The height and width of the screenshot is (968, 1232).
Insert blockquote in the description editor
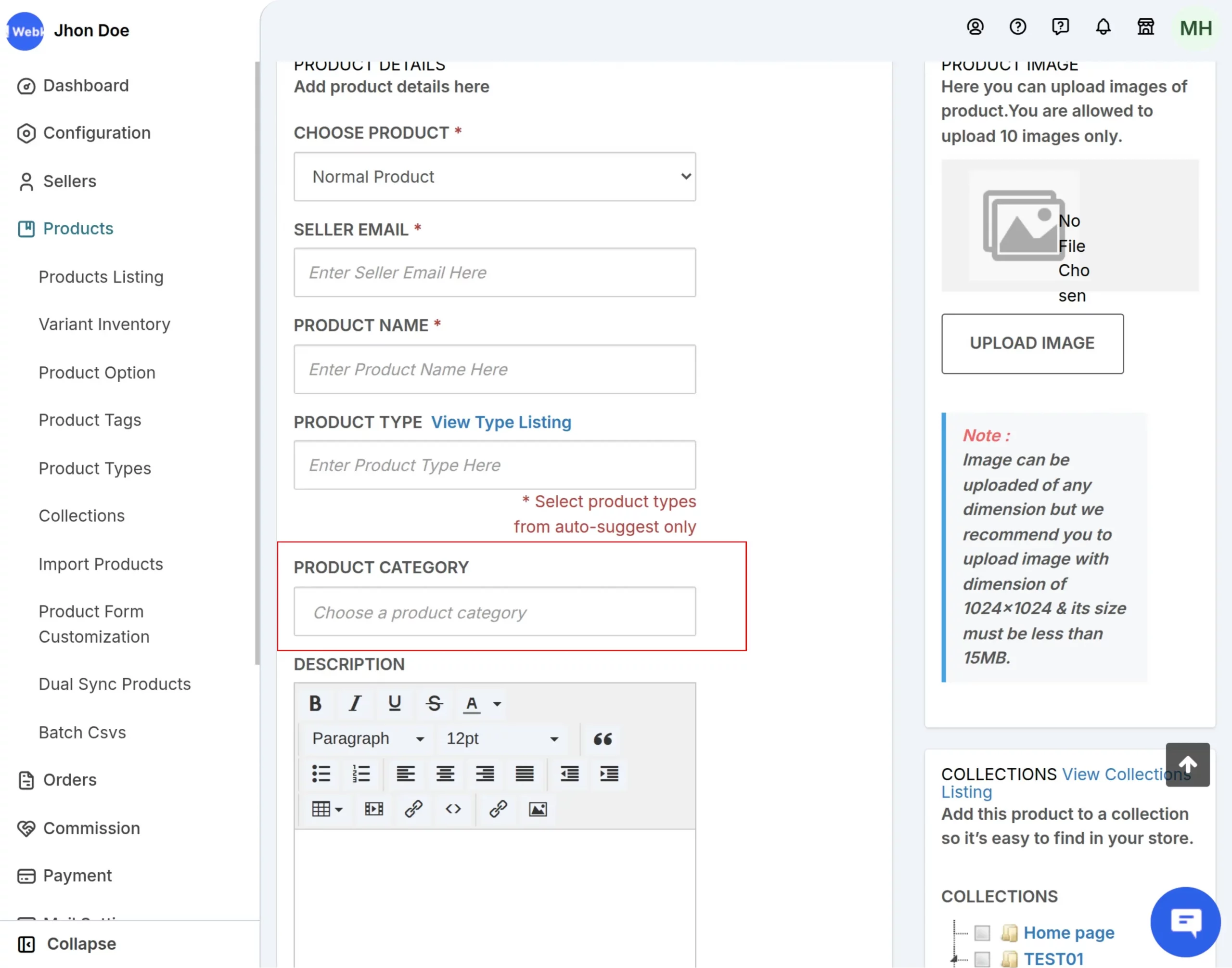[x=603, y=738]
